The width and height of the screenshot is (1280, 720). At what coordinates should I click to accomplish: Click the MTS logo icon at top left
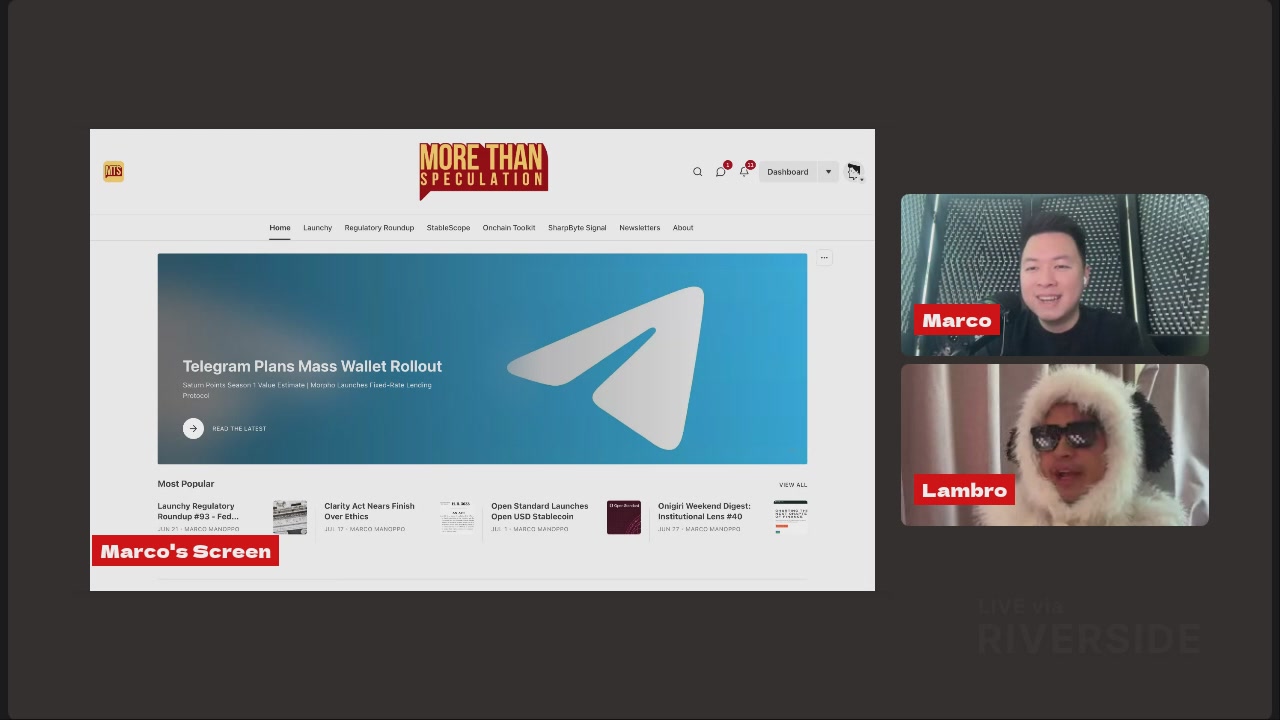[x=113, y=171]
